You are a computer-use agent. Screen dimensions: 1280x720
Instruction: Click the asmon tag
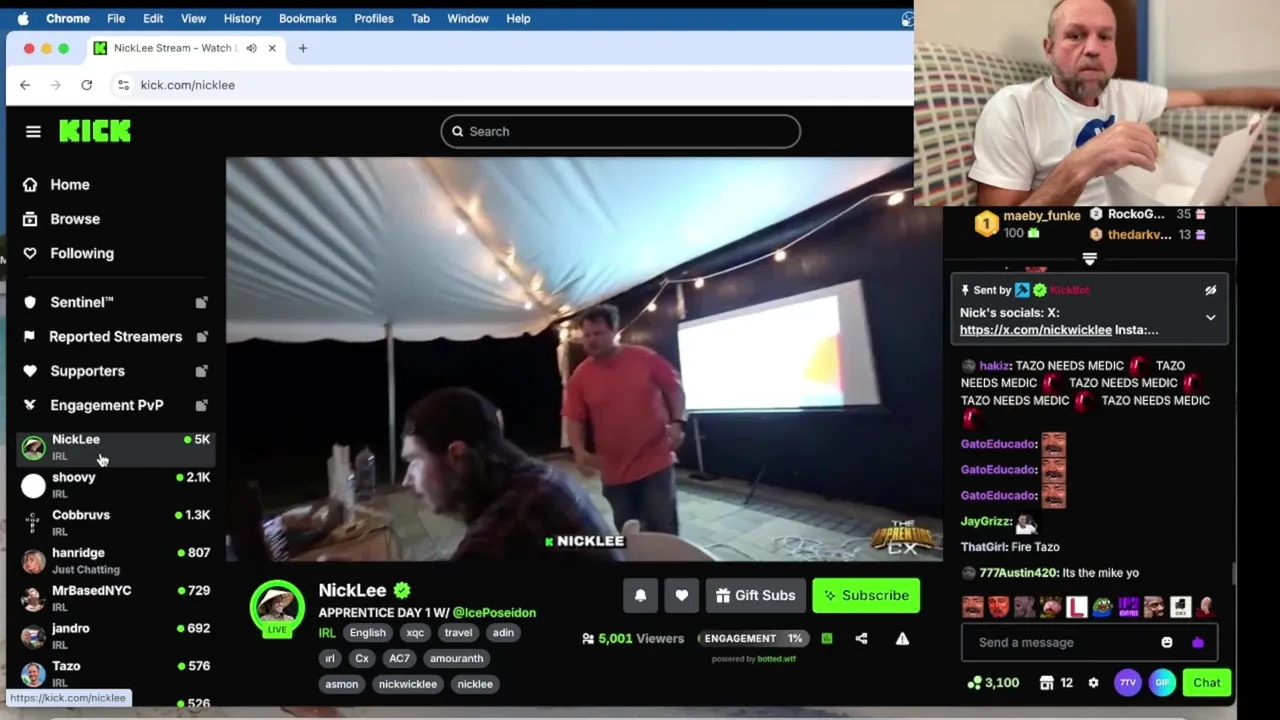(341, 684)
